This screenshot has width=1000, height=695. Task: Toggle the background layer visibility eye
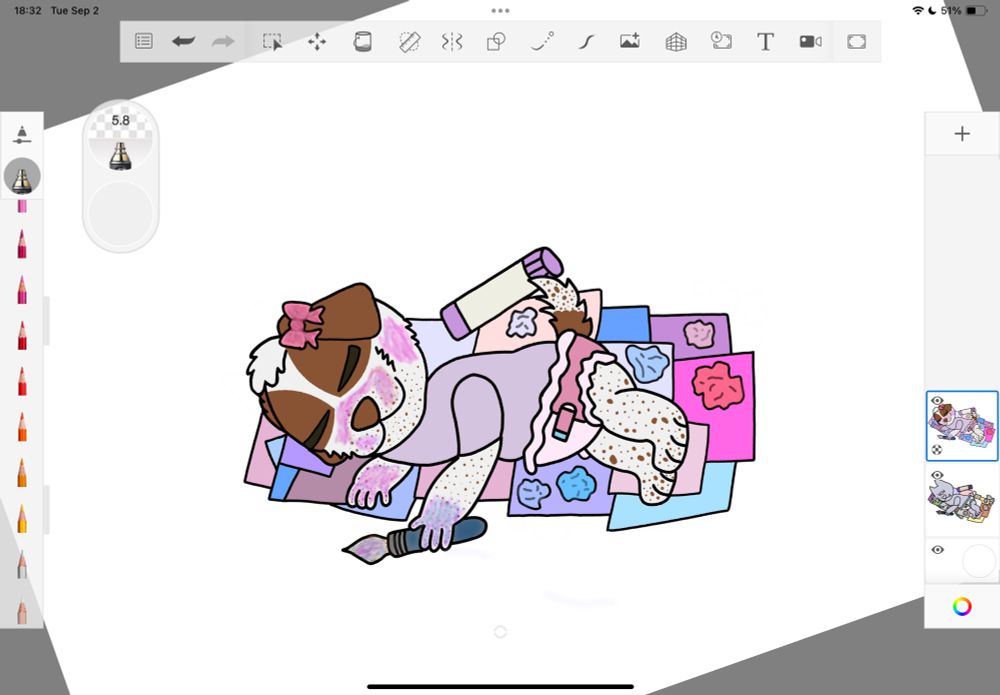click(937, 550)
